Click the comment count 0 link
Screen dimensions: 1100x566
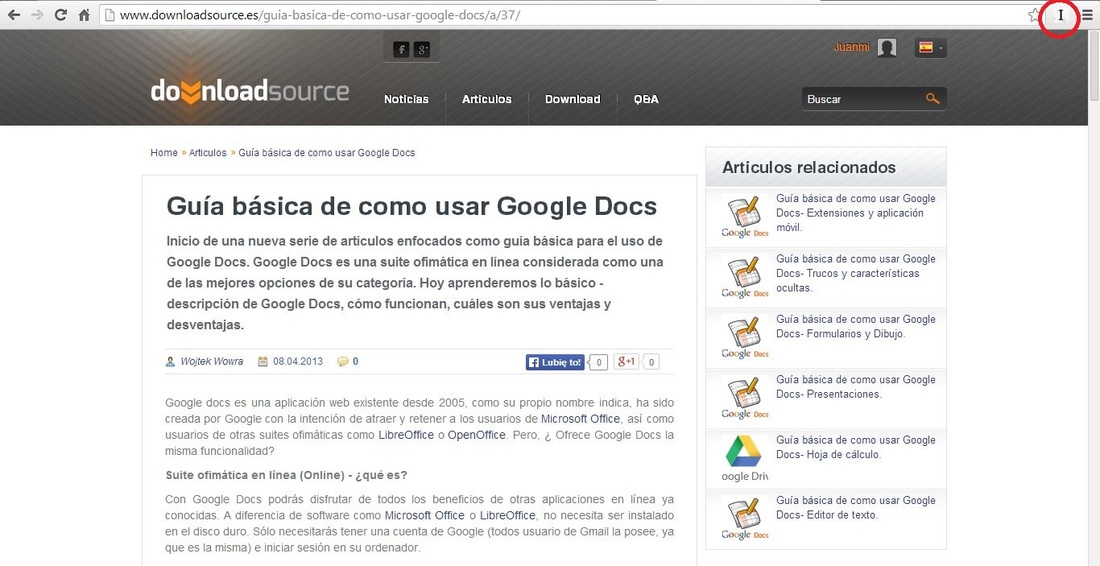point(356,362)
